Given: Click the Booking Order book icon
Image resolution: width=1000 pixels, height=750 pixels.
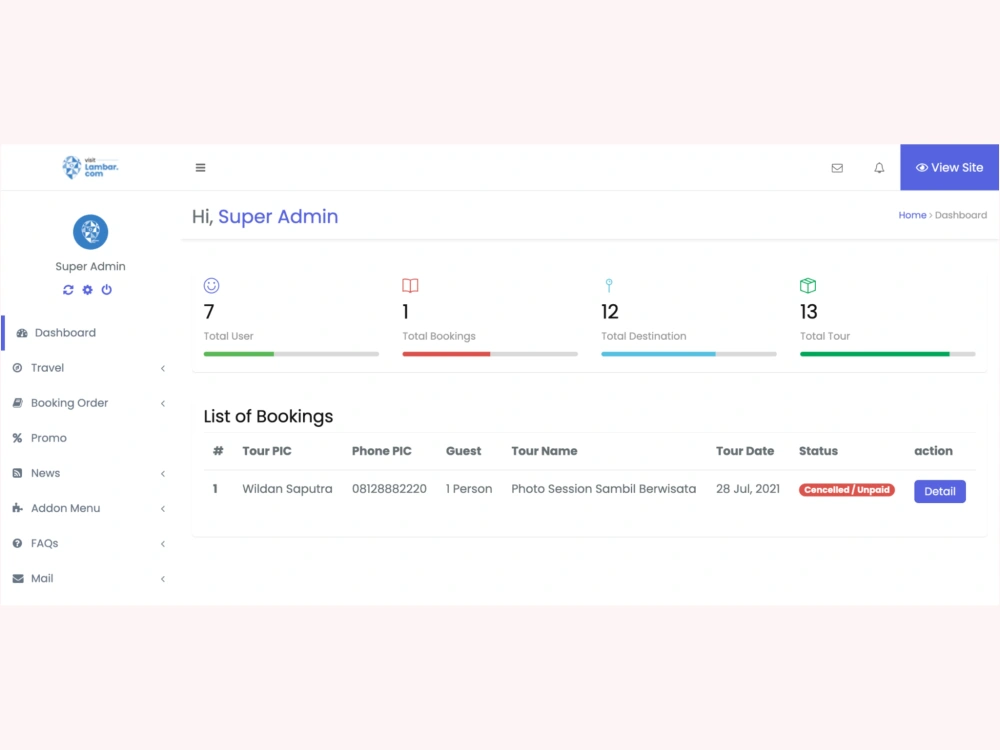Looking at the screenshot, I should (17, 403).
